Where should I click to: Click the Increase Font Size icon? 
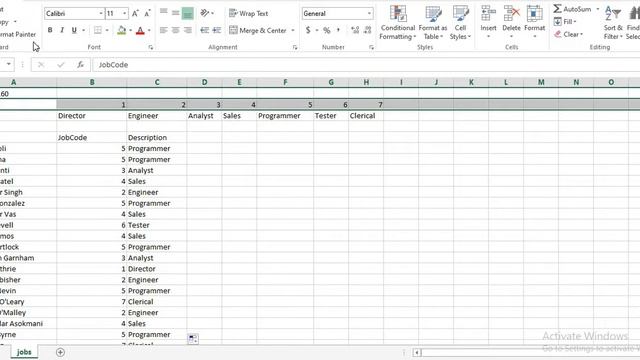[135, 13]
